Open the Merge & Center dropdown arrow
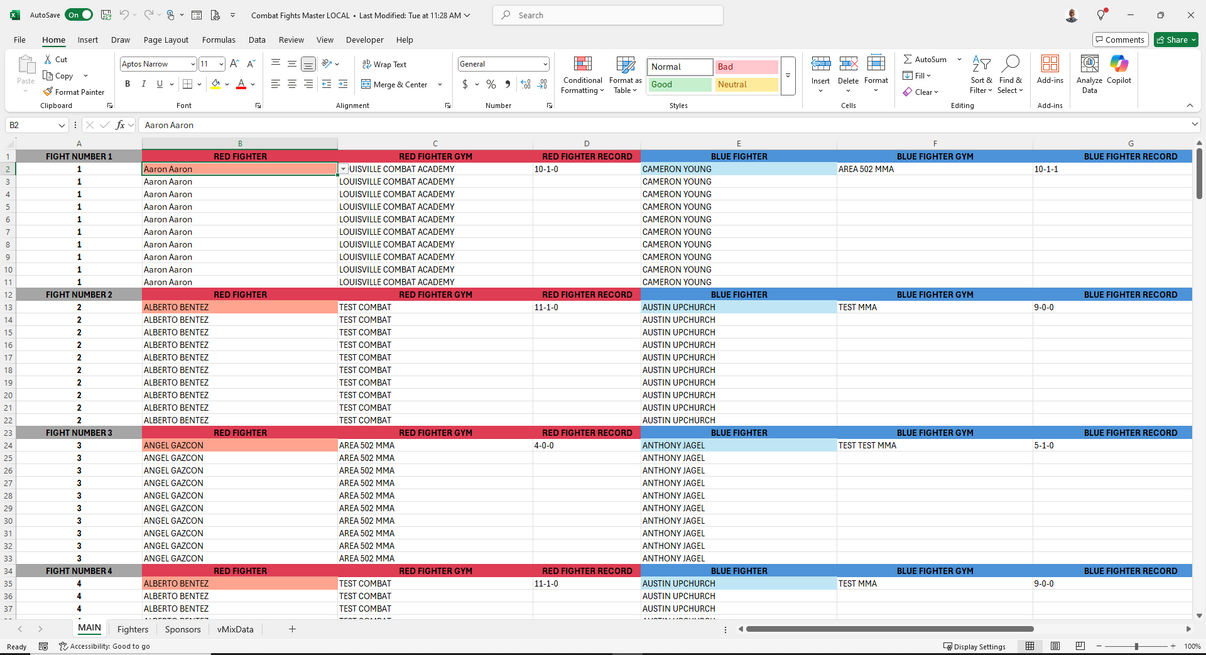1206x655 pixels. pyautogui.click(x=438, y=84)
